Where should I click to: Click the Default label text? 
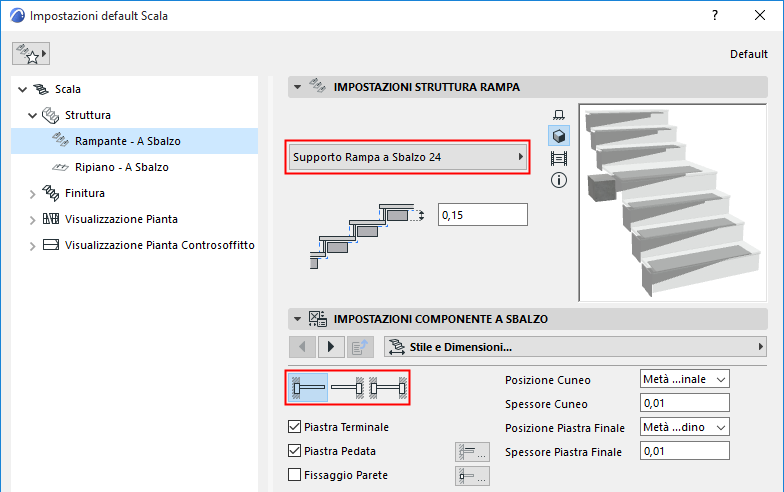click(x=748, y=54)
